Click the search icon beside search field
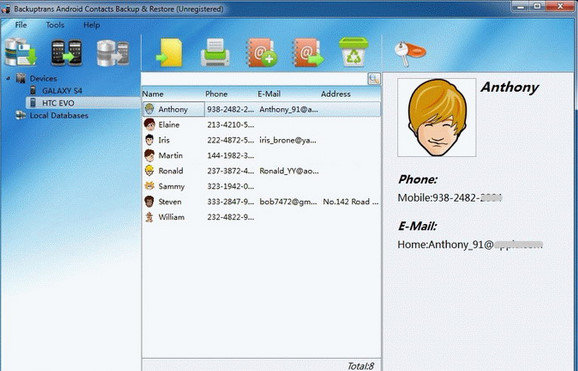 click(374, 79)
